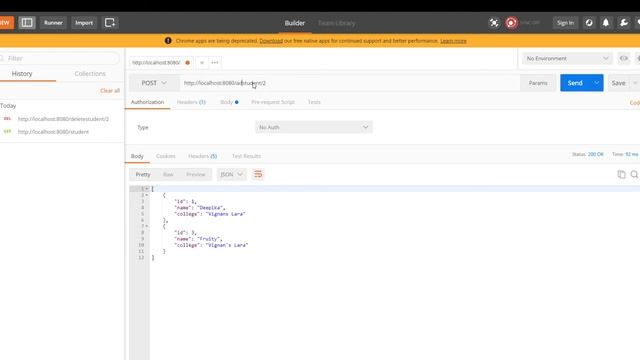Click the red sync status icon
This screenshot has height=360, width=640.
pyautogui.click(x=511, y=23)
